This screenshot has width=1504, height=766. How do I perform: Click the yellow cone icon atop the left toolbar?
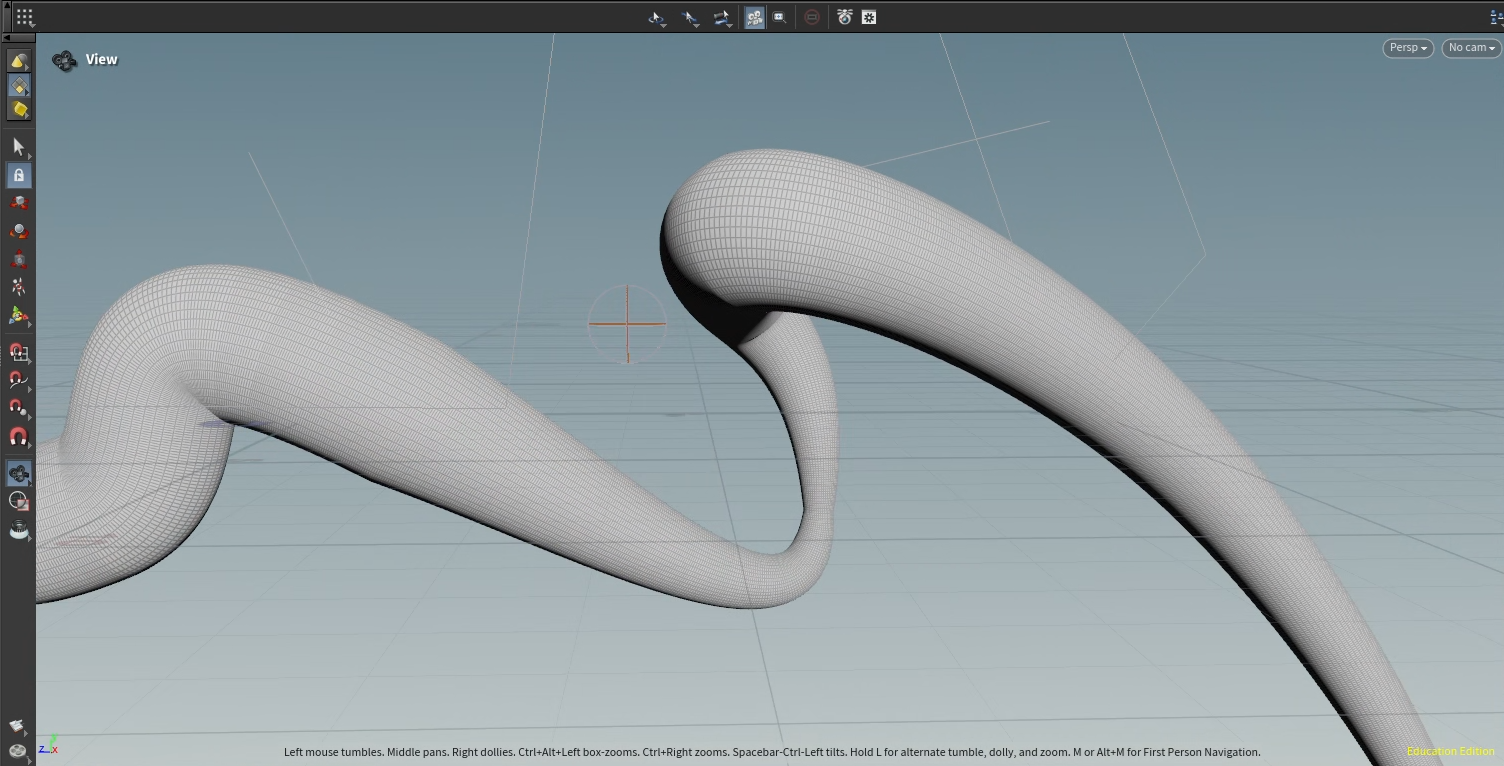pyautogui.click(x=18, y=62)
